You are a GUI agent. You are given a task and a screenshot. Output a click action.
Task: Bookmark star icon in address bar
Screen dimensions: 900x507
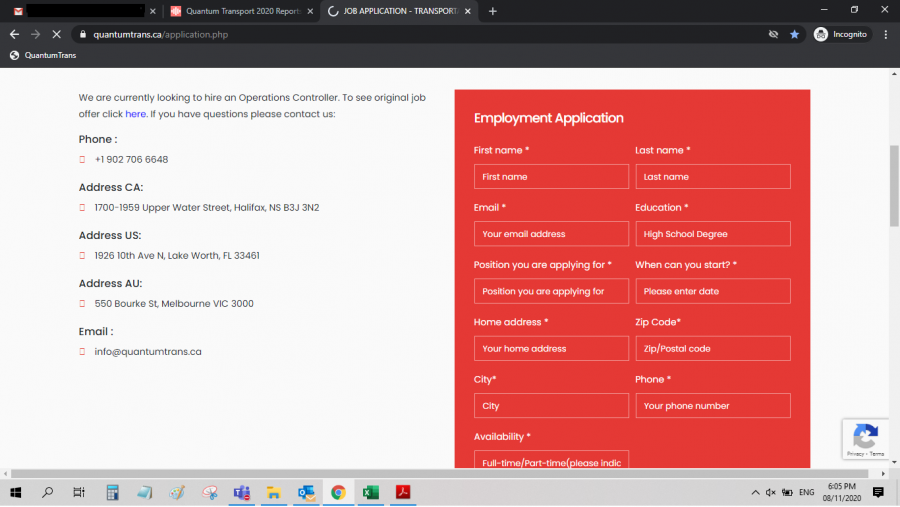[x=794, y=34]
